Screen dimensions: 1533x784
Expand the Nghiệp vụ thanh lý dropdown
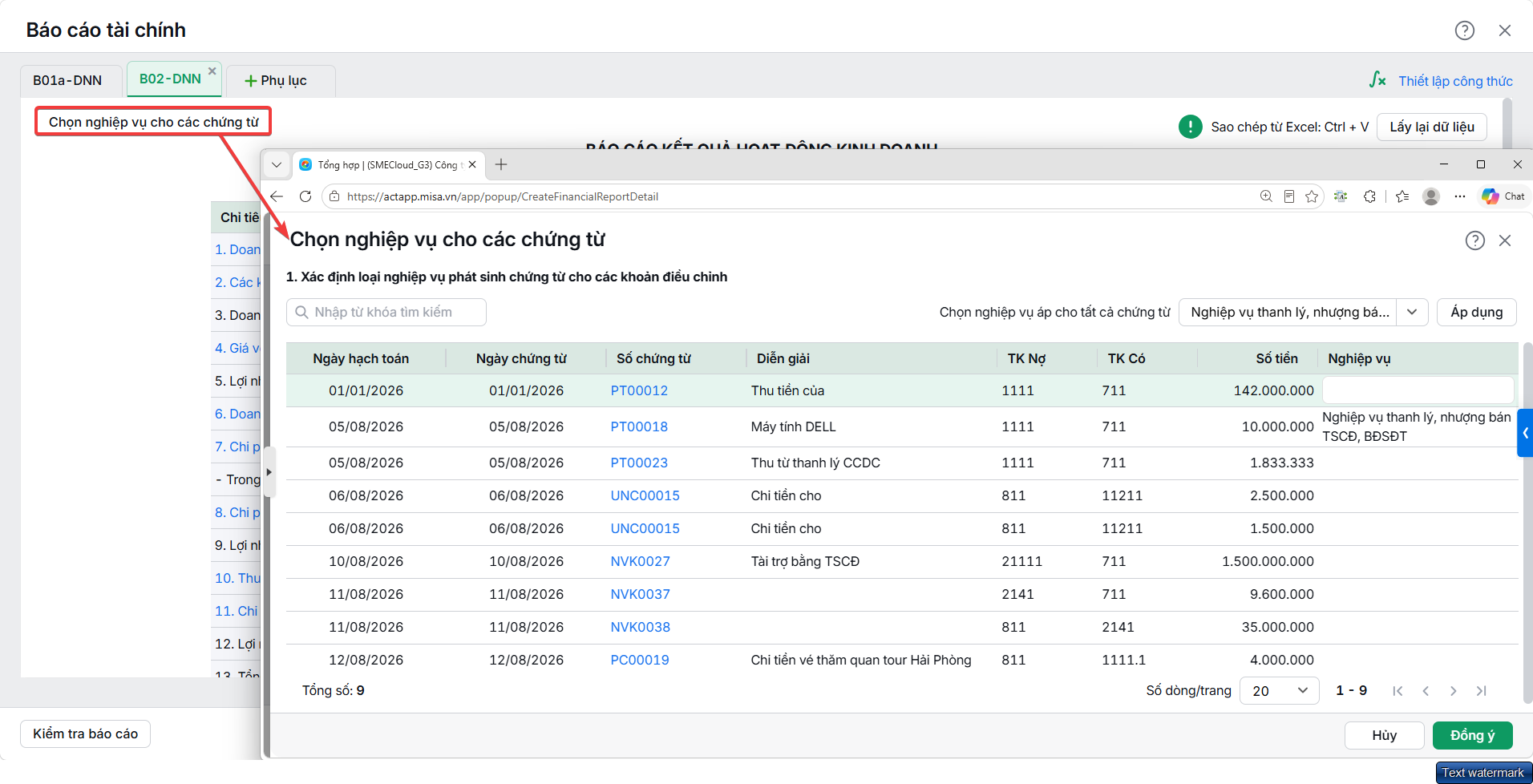[x=1412, y=312]
